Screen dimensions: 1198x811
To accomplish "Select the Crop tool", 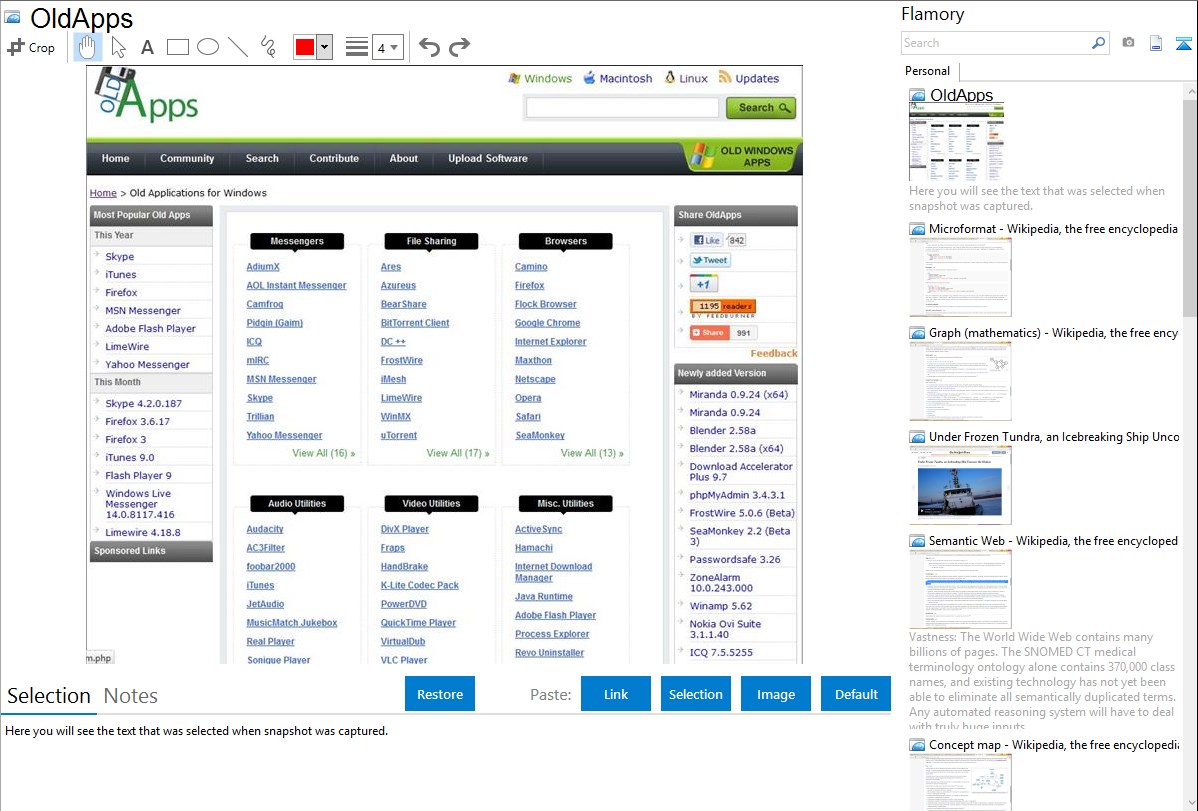I will 31,47.
